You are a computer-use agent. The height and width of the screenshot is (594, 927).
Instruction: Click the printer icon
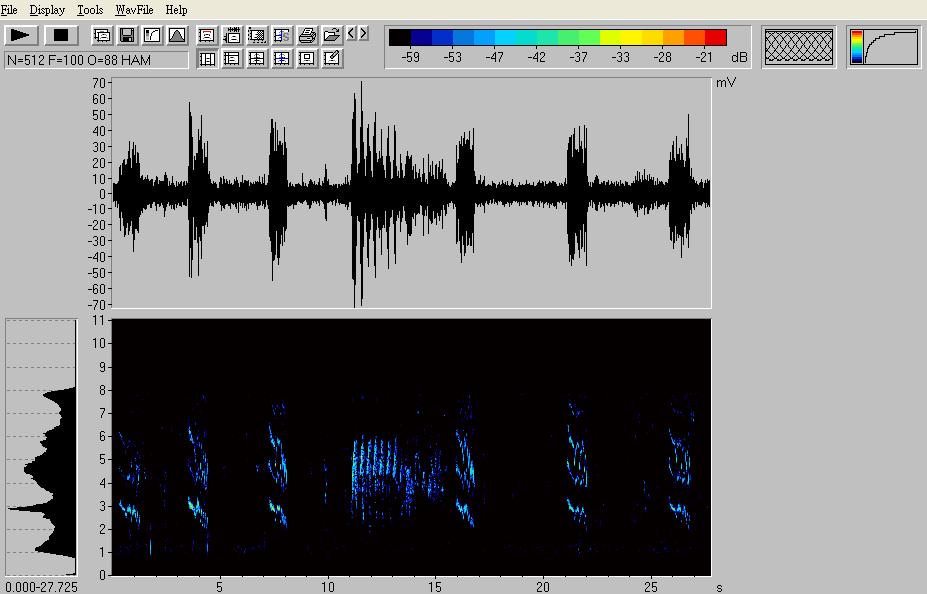tap(307, 35)
